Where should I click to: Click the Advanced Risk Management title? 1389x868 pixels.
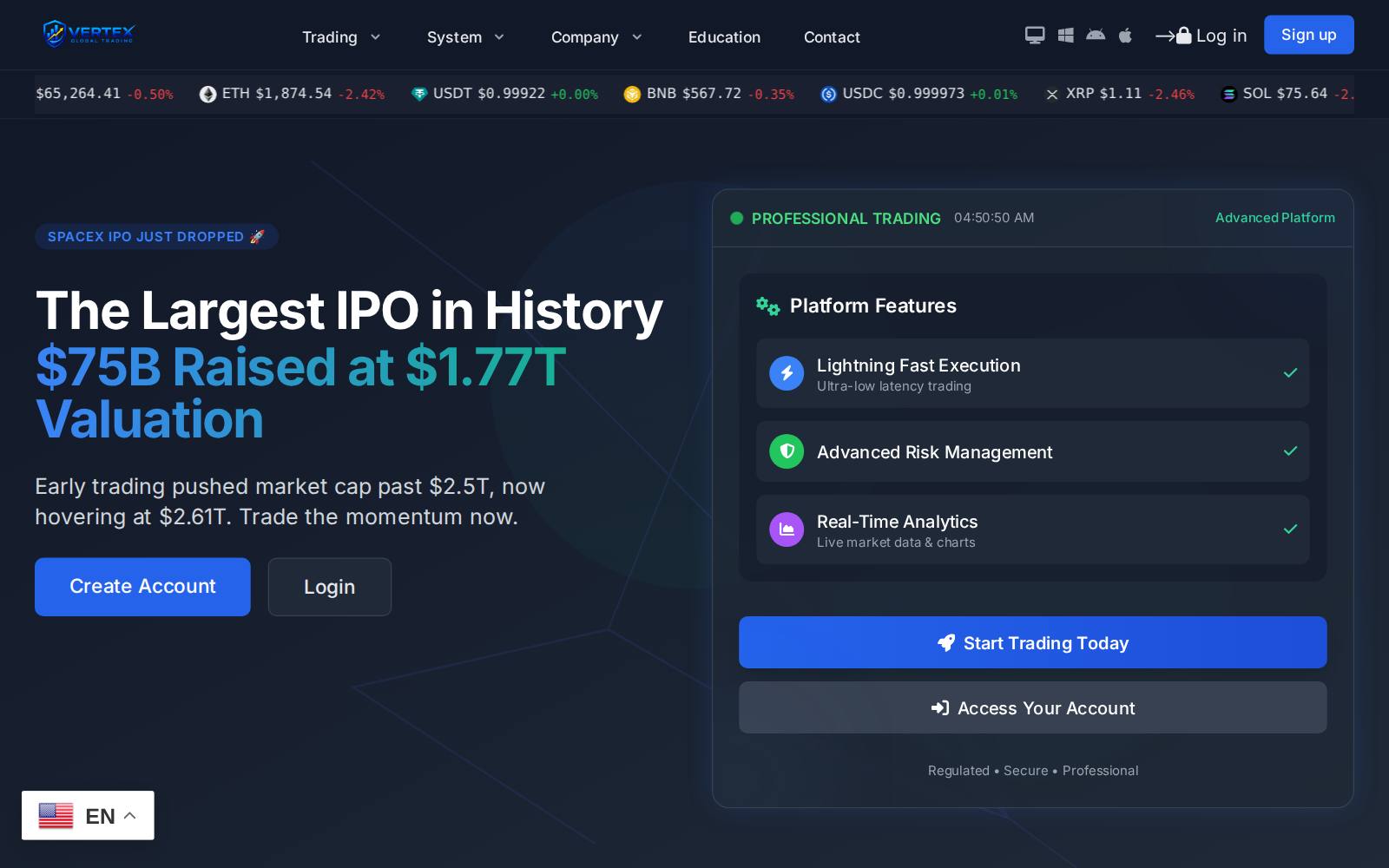click(934, 452)
